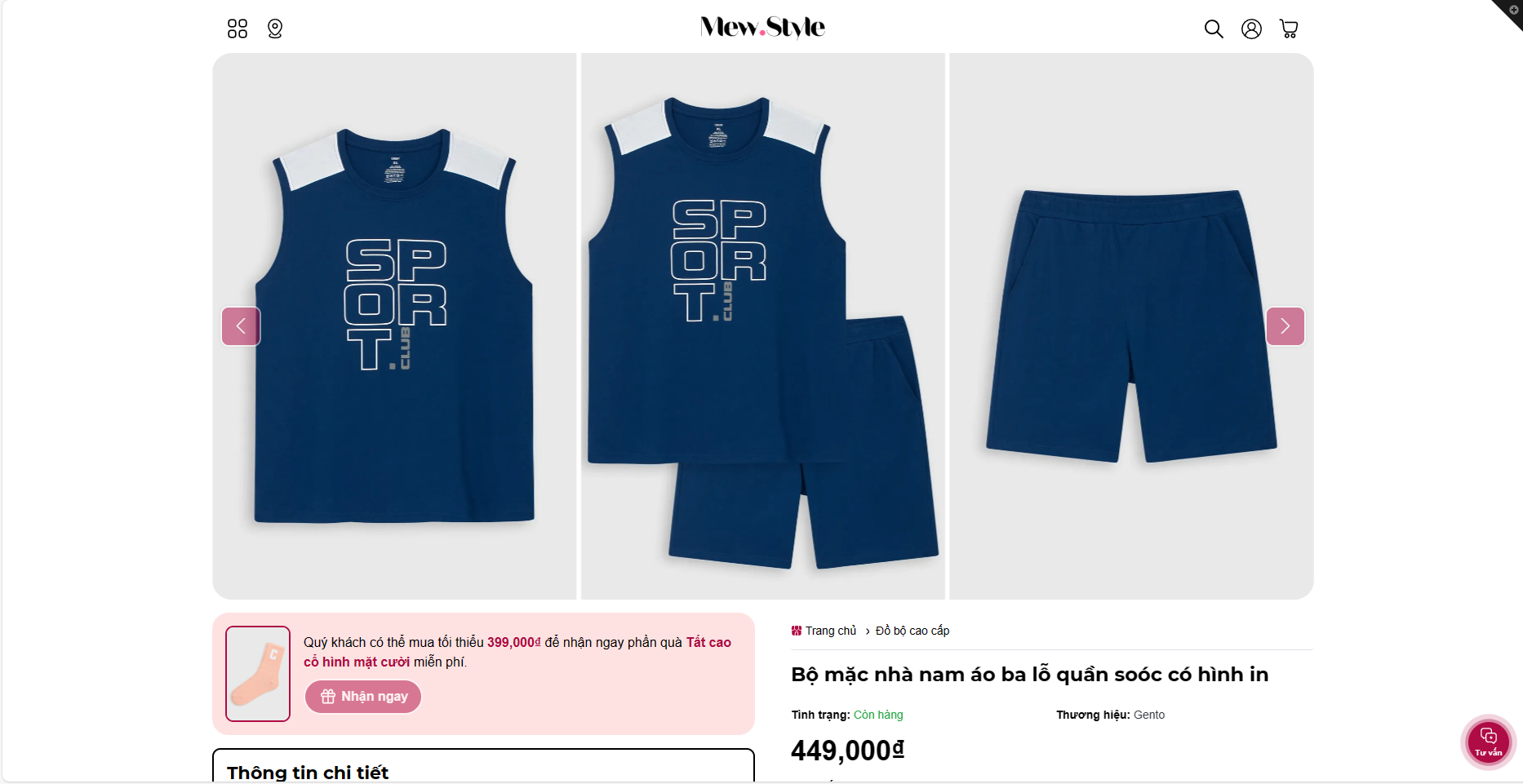This screenshot has width=1523, height=784.
Task: Click the pink sock gift thumbnail
Action: click(x=258, y=674)
